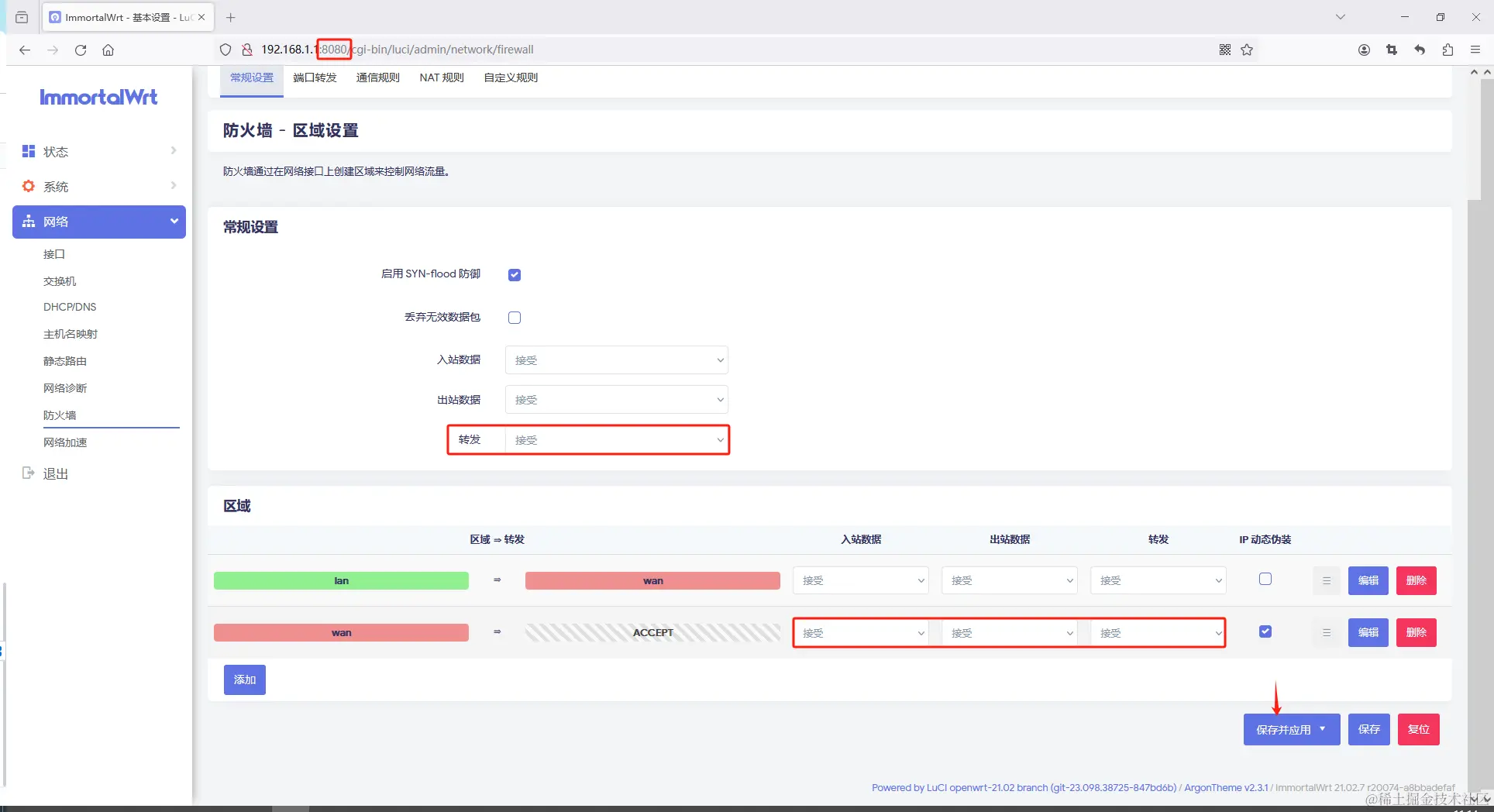Open the 网络加速 page
The image size is (1494, 812).
pyautogui.click(x=65, y=442)
